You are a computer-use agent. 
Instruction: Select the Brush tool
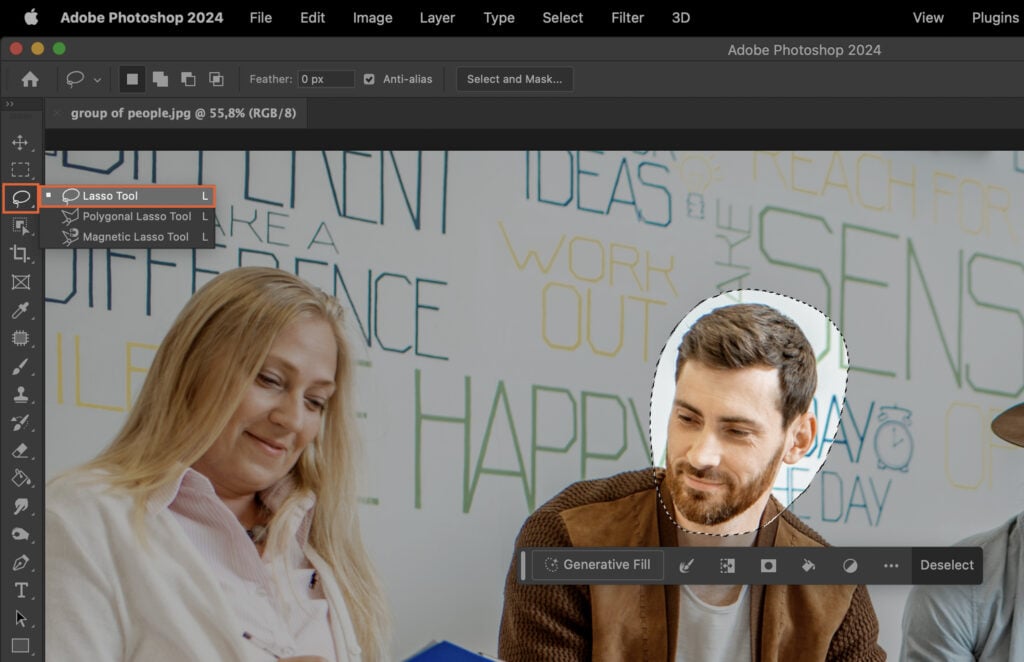[22, 366]
